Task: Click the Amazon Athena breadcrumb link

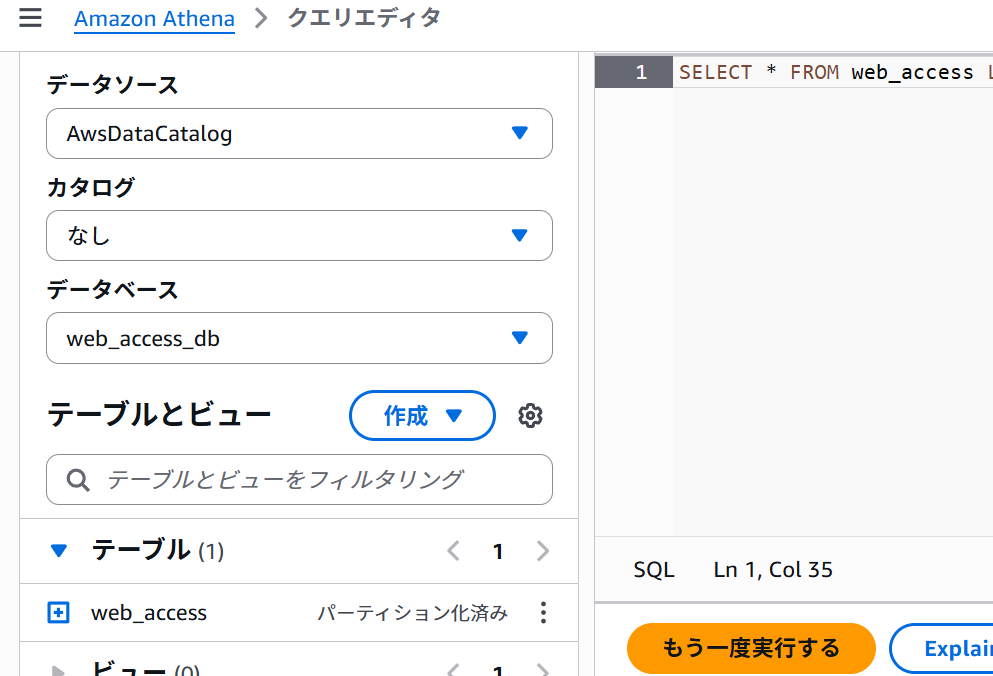Action: tap(155, 19)
